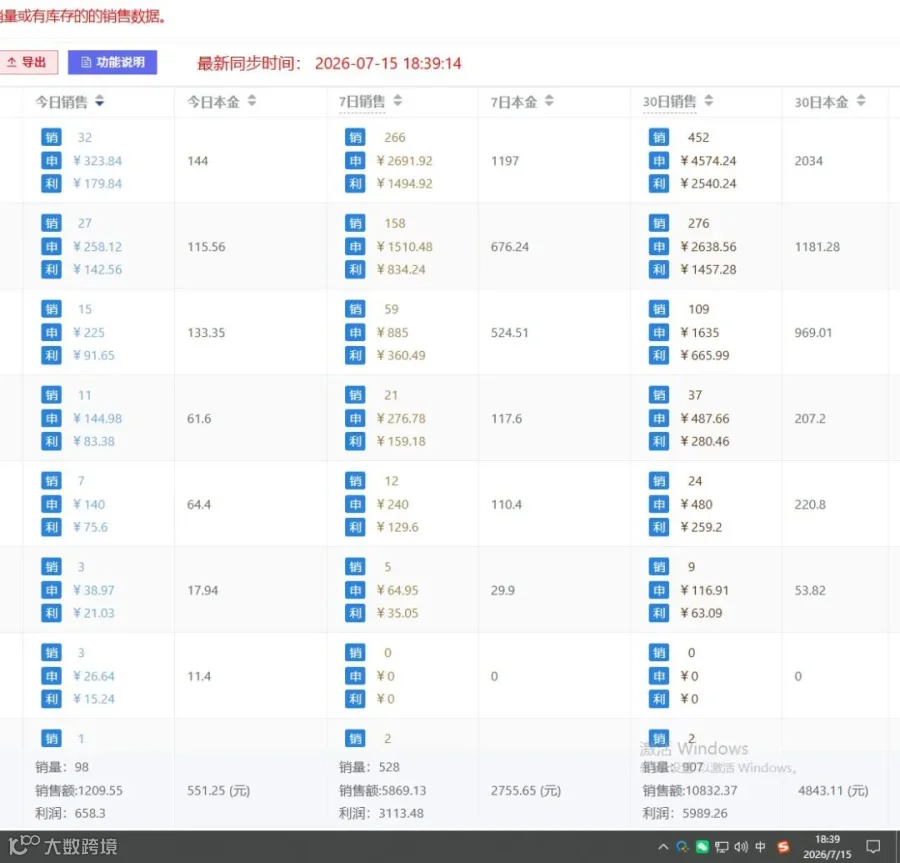Open the 功能说明 feature description button
Screen dimensions: 900x863
pyautogui.click(x=112, y=63)
